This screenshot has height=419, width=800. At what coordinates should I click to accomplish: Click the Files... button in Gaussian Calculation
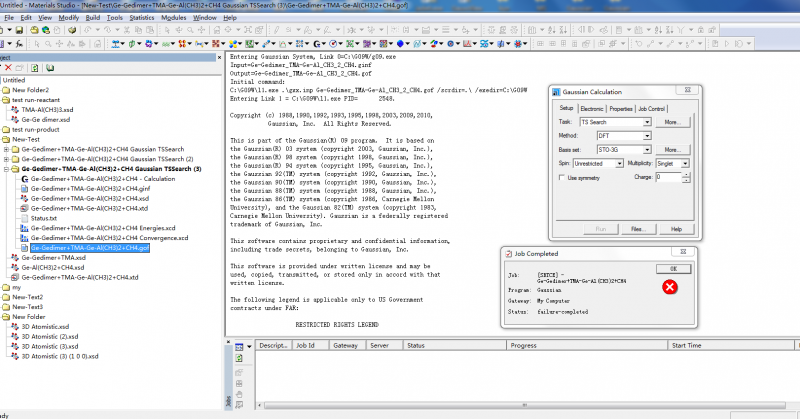pos(638,229)
